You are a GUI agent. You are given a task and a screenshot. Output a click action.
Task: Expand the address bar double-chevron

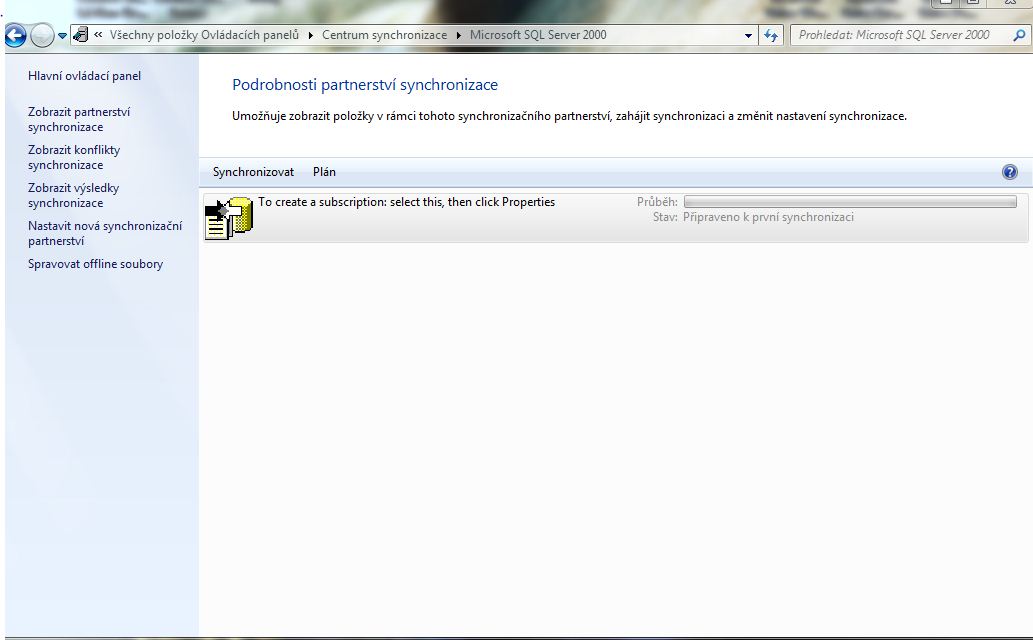(98, 35)
